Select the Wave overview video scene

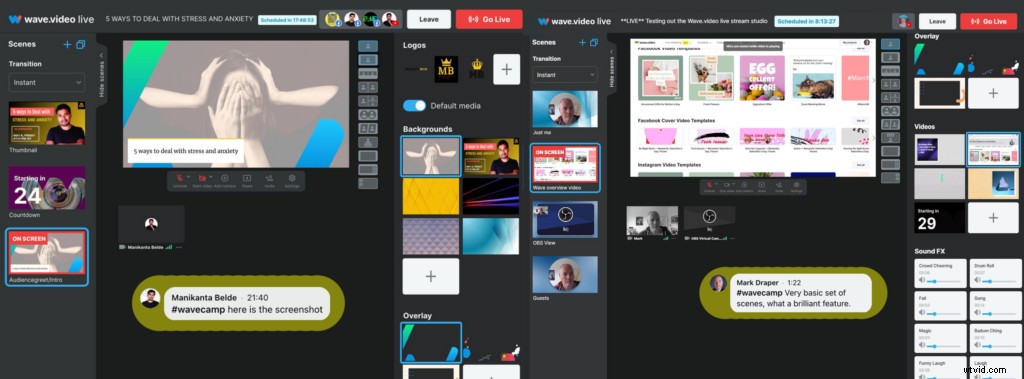pos(565,164)
